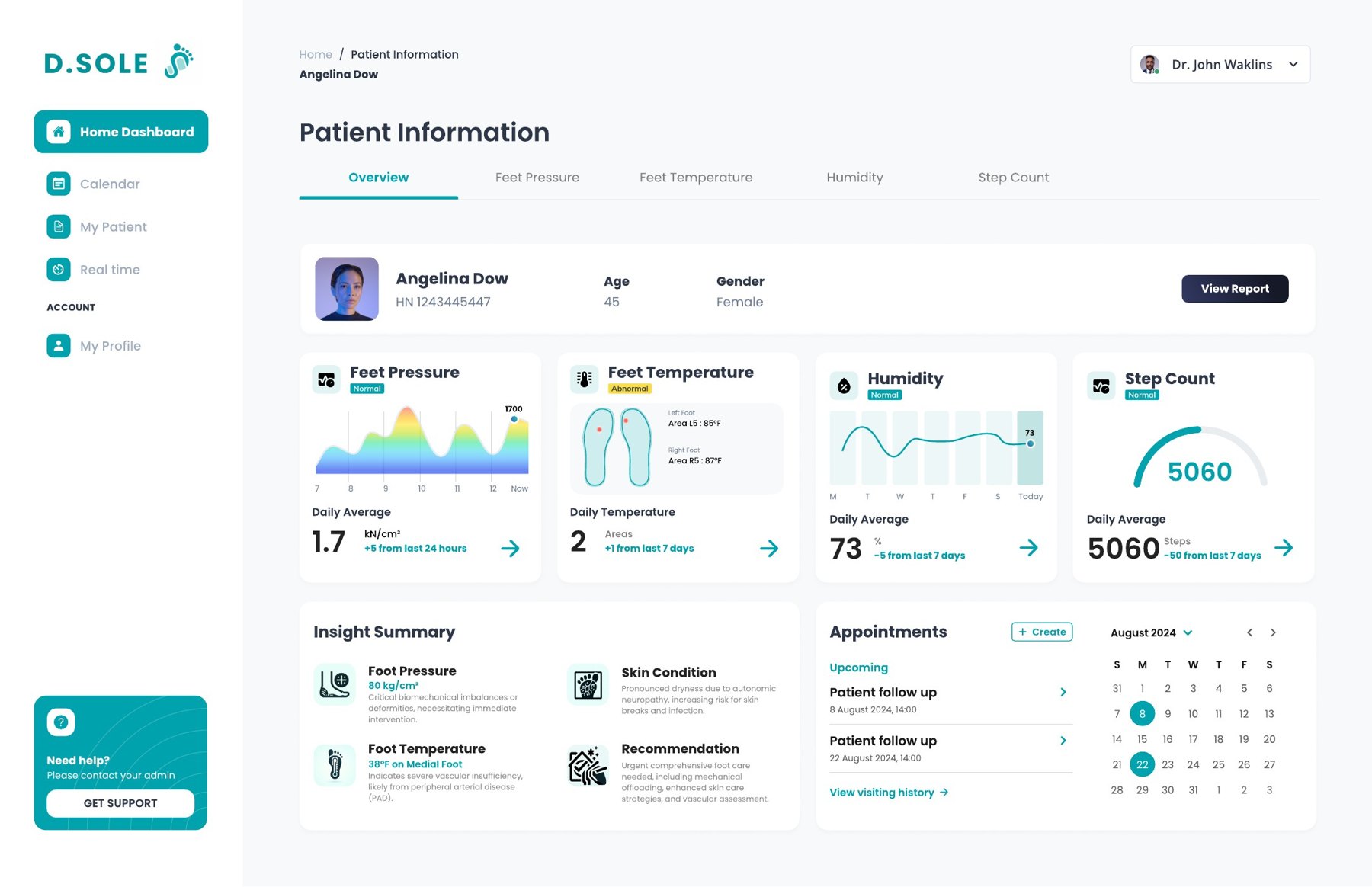Viewport: 1372px width, 887px height.
Task: Click the help question mark icon
Action: pyautogui.click(x=61, y=722)
